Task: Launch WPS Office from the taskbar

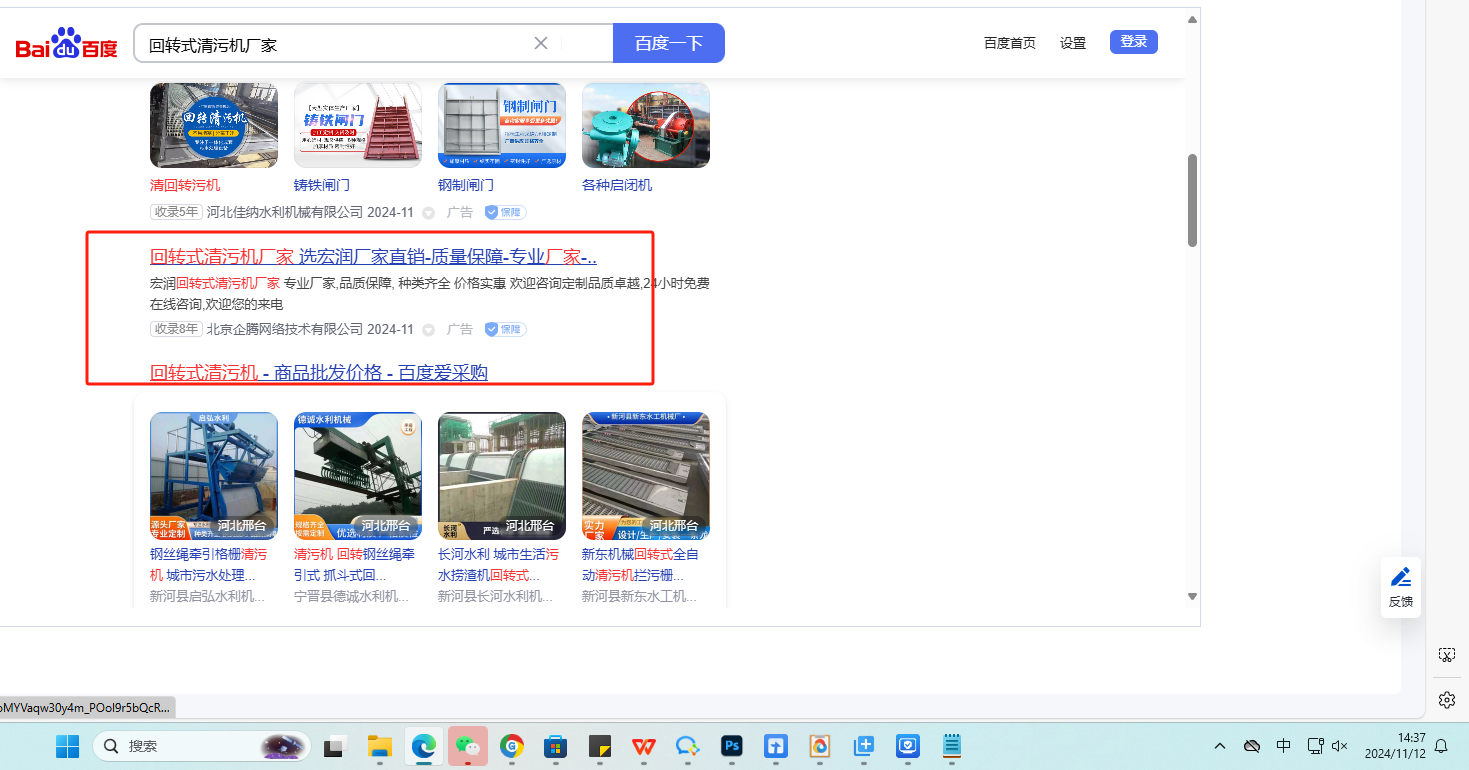Action: (642, 746)
